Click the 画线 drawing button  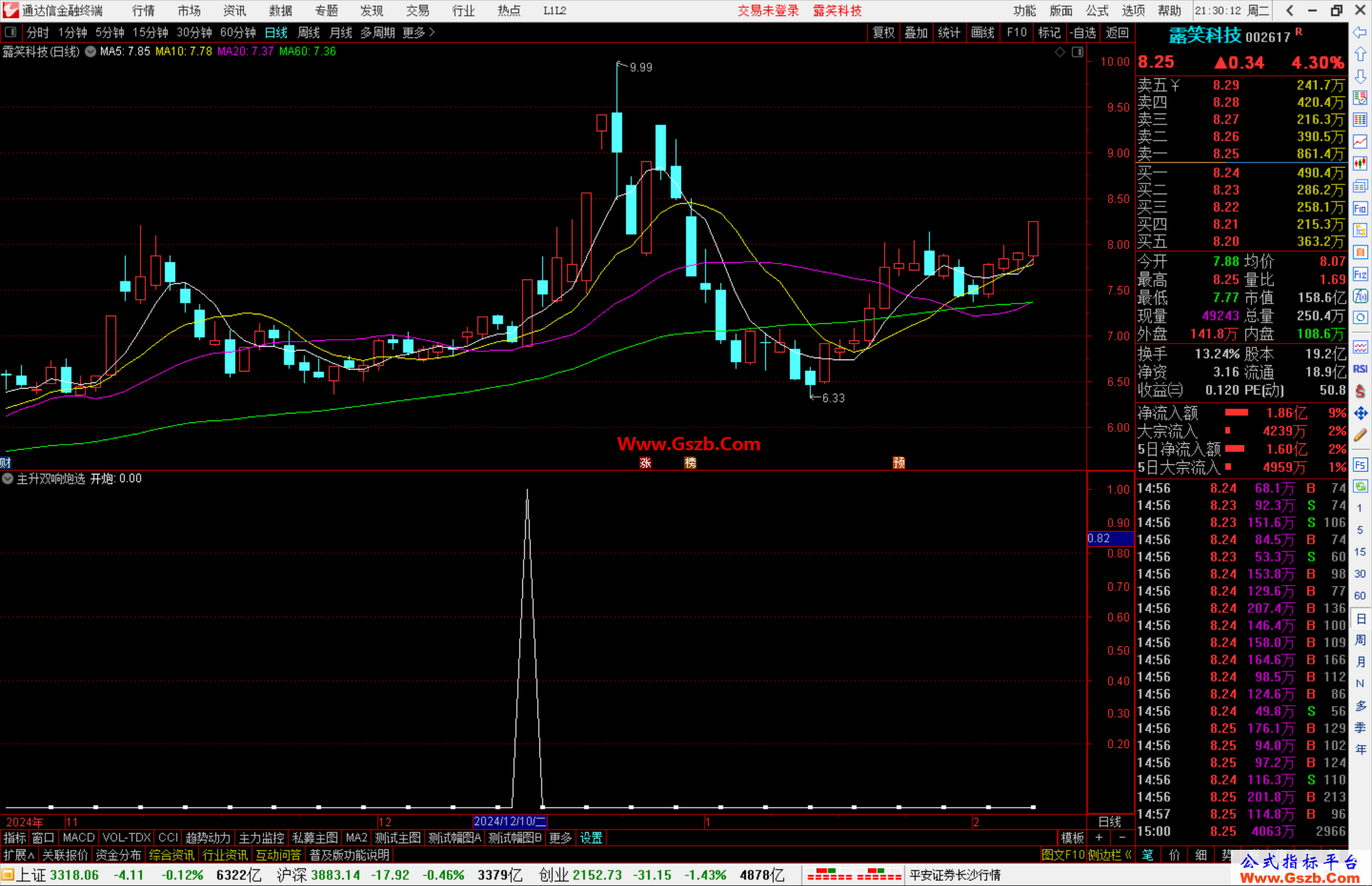pos(983,32)
